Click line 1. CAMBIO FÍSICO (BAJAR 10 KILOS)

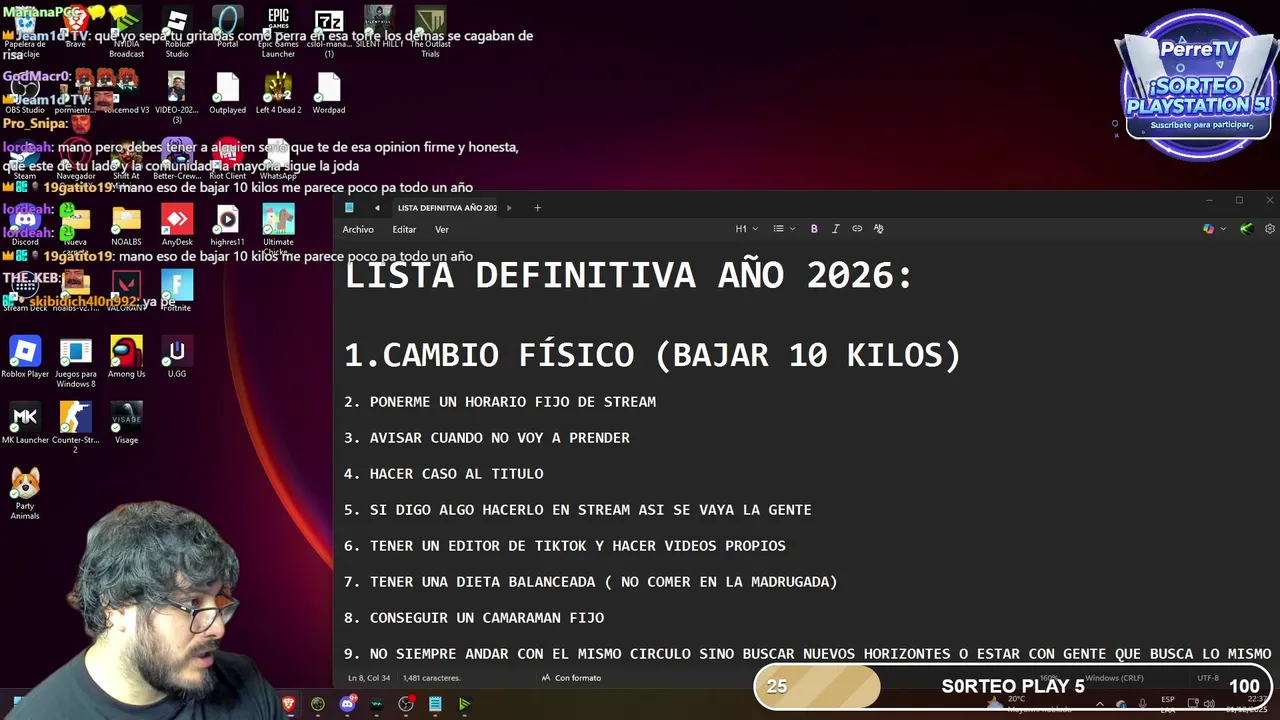pyautogui.click(x=653, y=355)
